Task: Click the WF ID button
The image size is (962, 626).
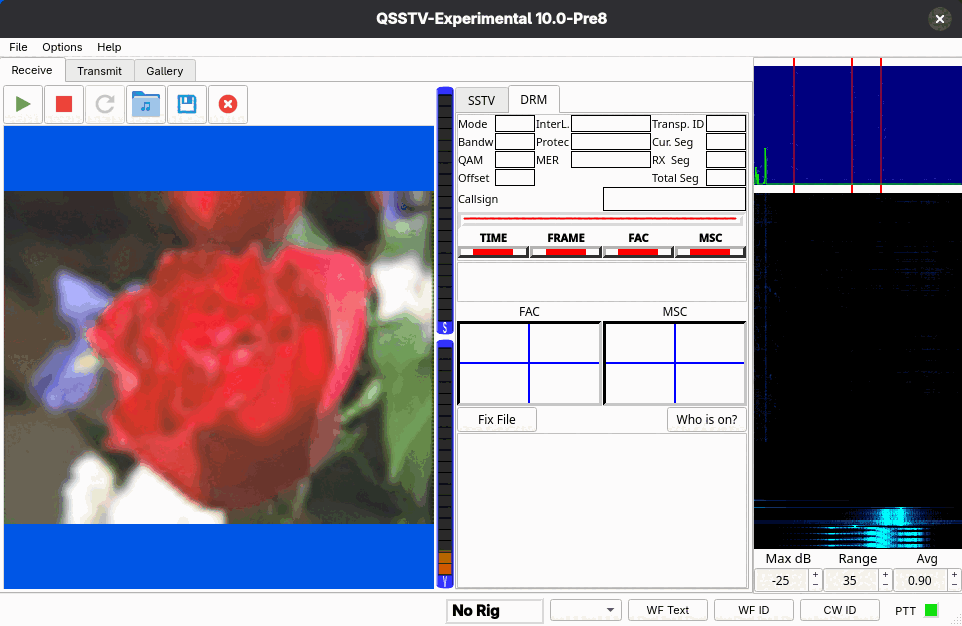Action: pos(753,610)
